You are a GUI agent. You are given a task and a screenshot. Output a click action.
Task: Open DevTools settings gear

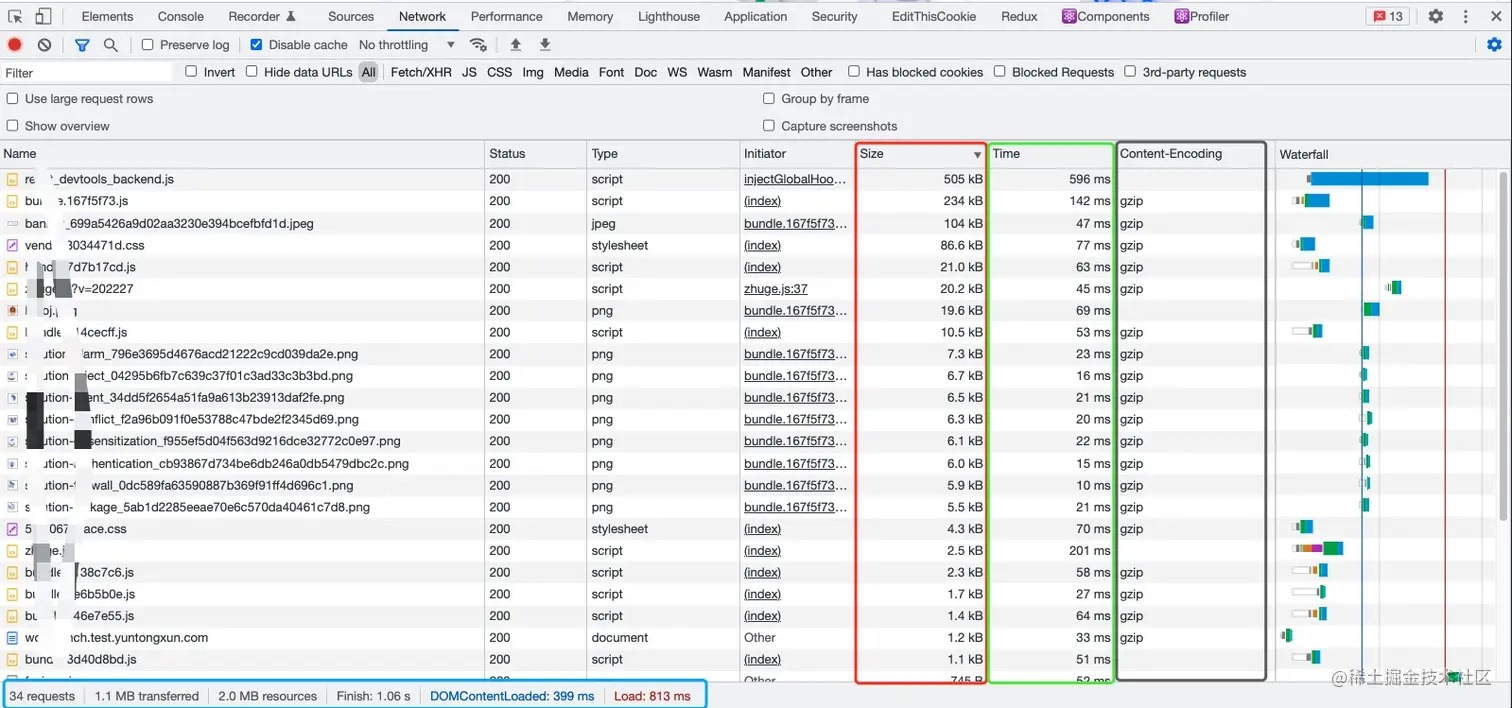point(1436,16)
